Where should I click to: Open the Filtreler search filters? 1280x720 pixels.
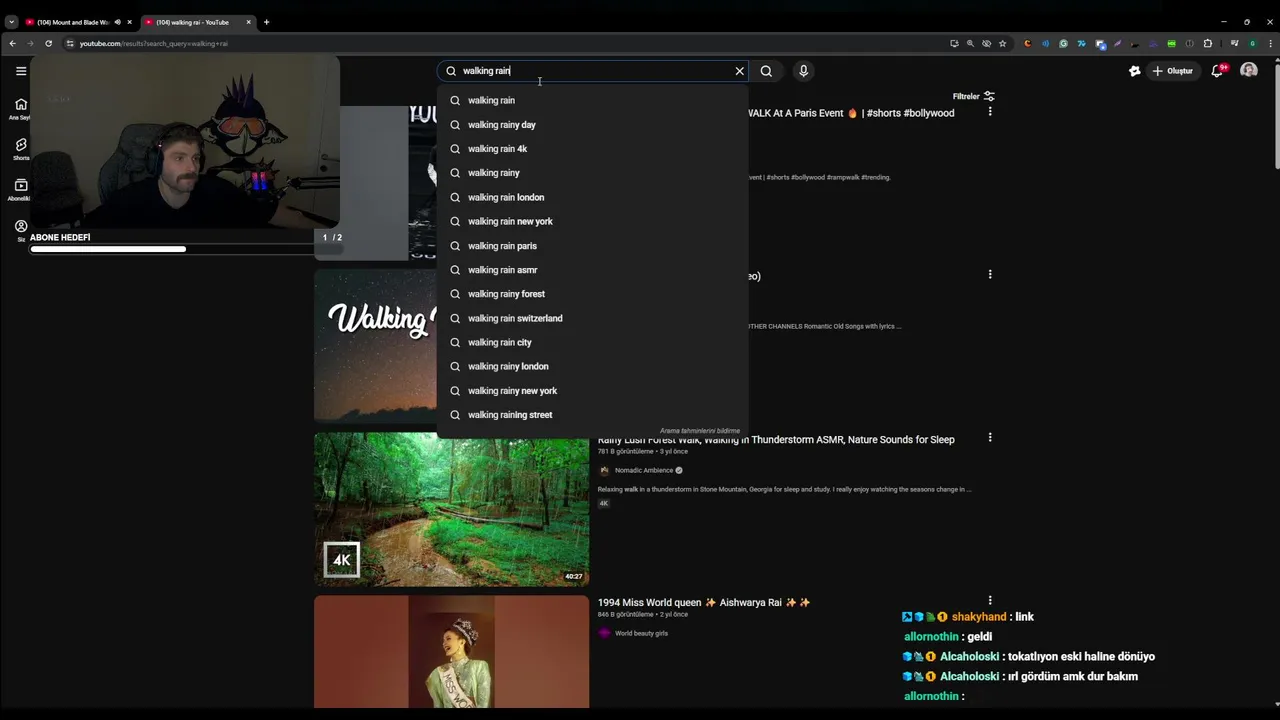973,96
